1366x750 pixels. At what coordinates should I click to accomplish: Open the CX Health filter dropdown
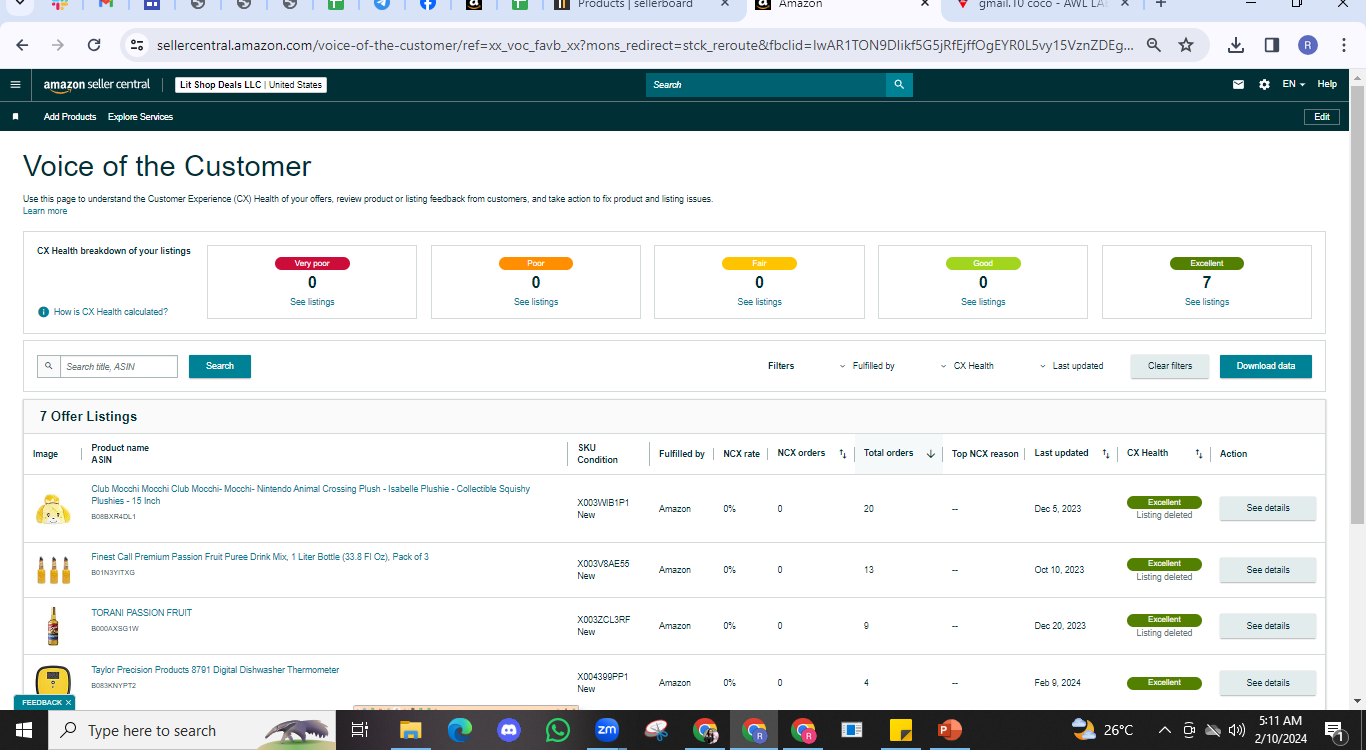coord(967,366)
